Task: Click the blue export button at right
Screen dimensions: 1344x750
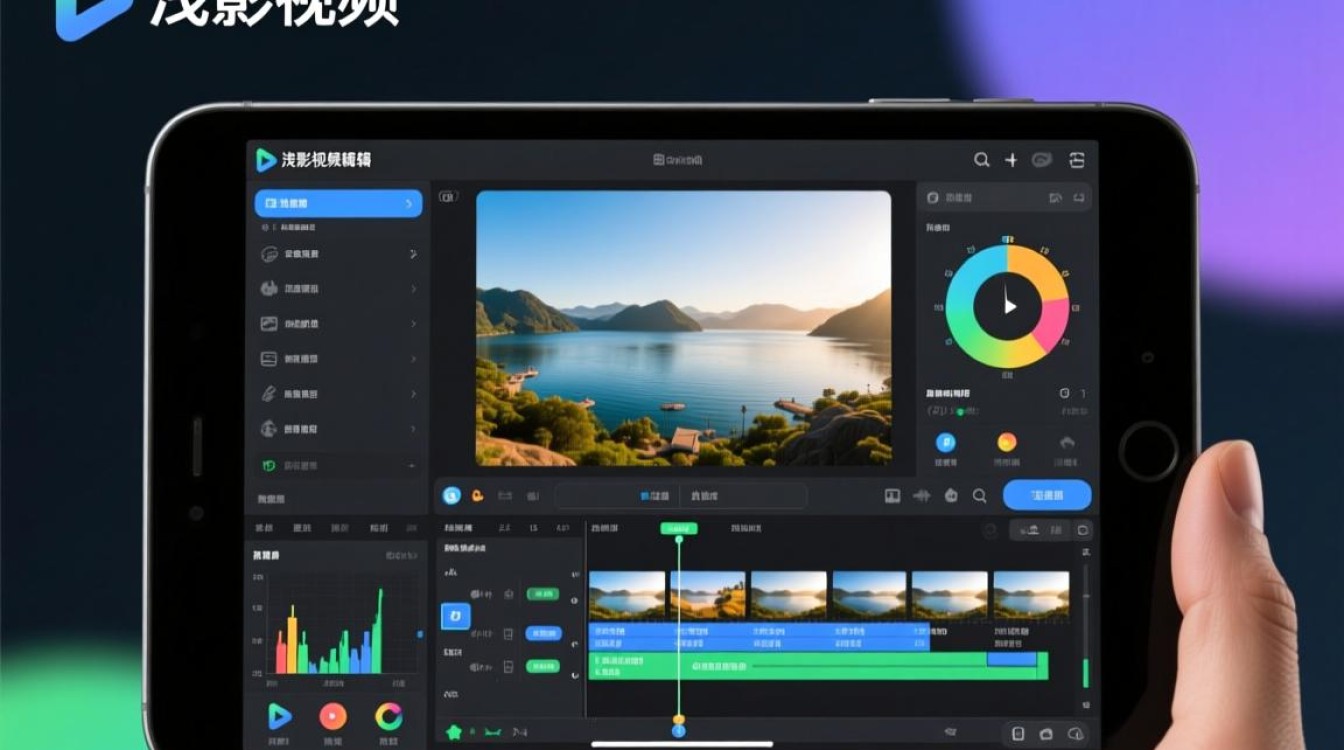Action: (x=1047, y=495)
